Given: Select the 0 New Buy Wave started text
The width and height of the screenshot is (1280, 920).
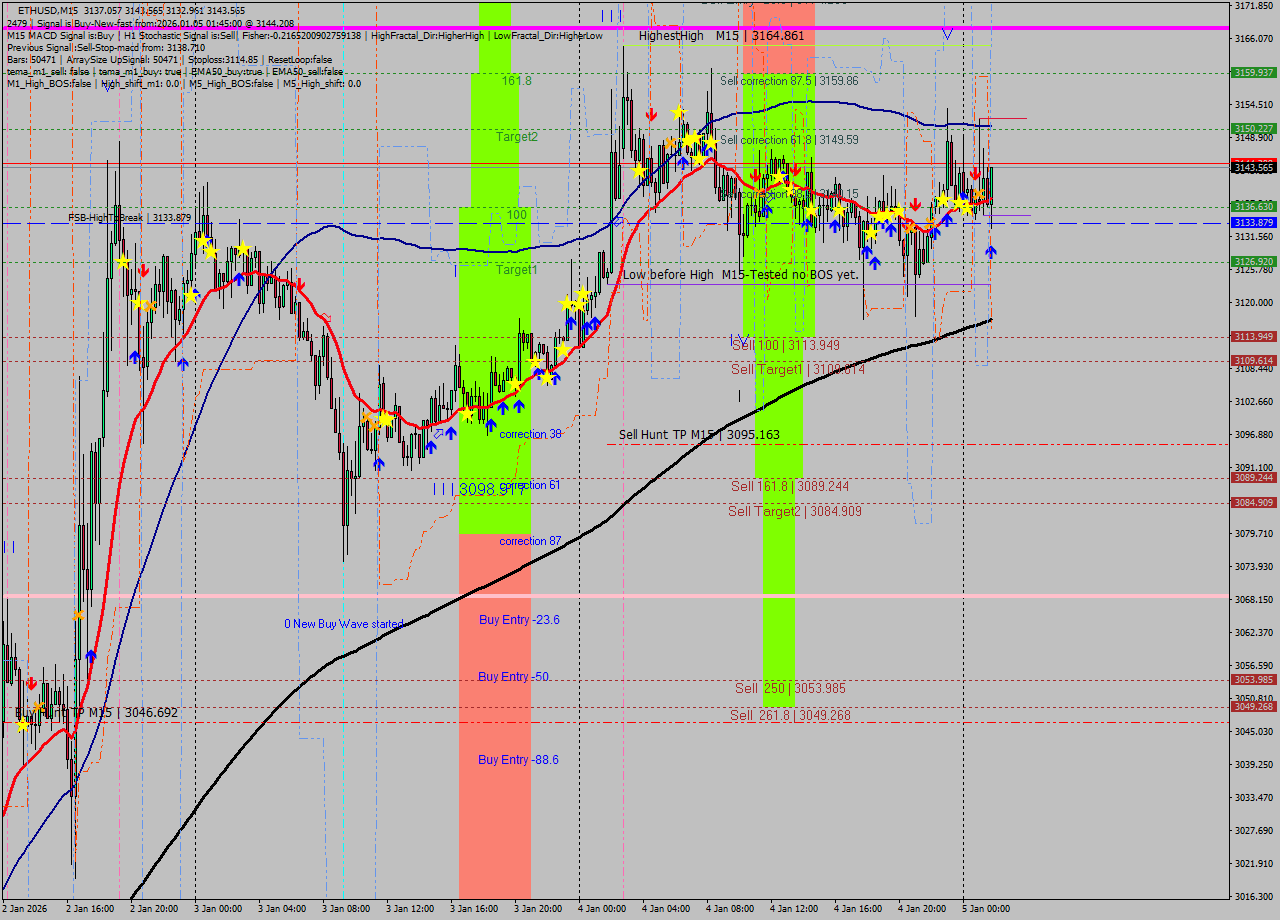Looking at the screenshot, I should pyautogui.click(x=343, y=624).
